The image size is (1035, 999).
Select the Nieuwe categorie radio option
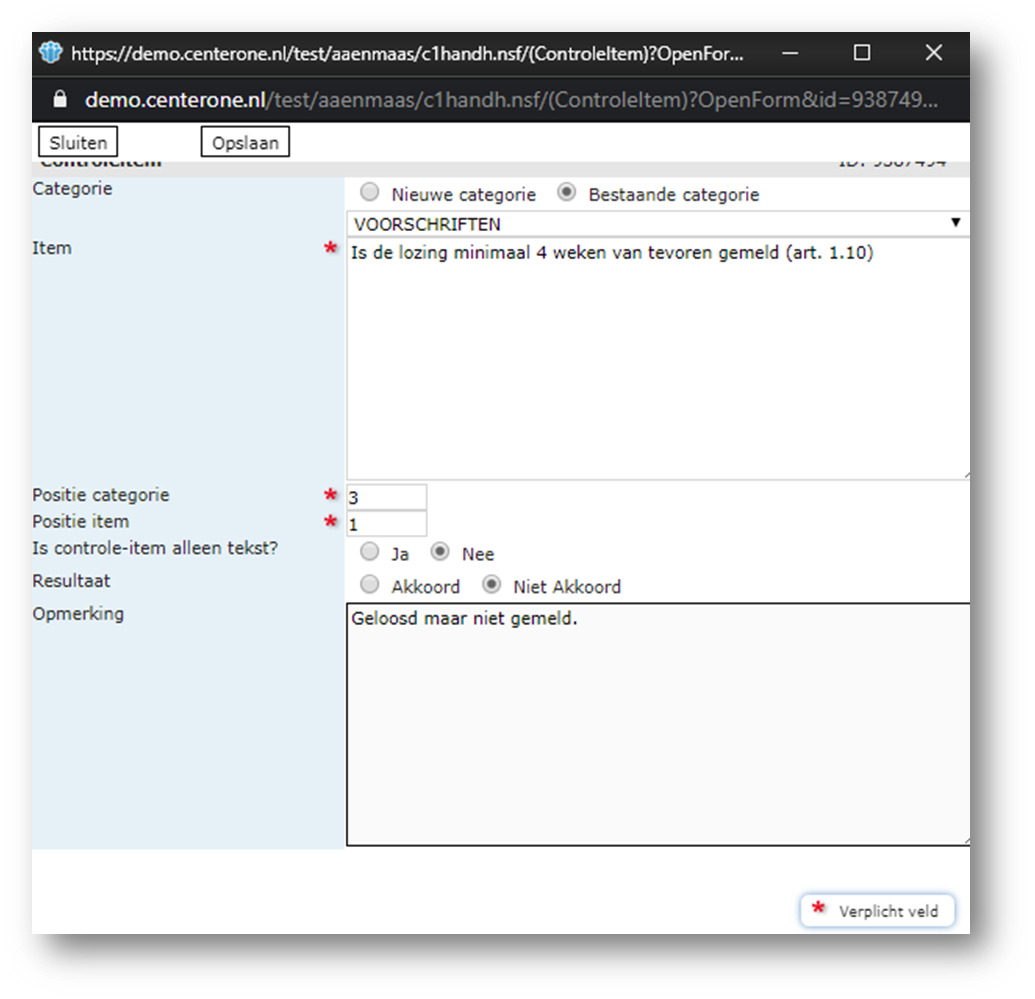pos(370,194)
